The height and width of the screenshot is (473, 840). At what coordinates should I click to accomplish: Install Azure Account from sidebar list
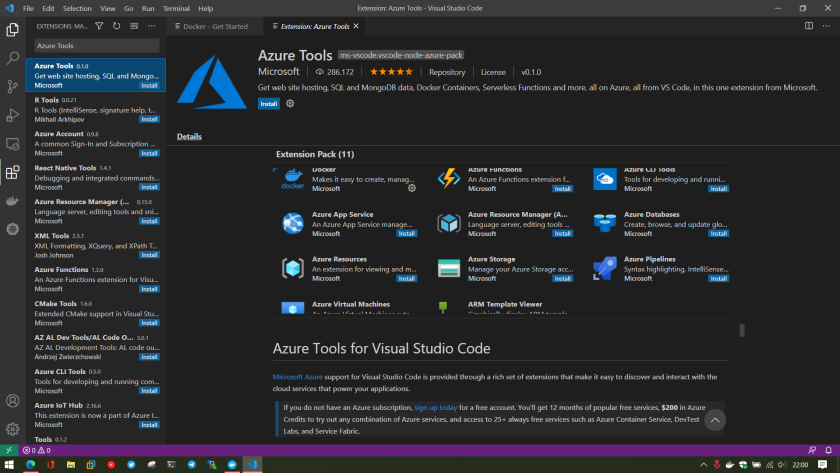click(x=149, y=153)
